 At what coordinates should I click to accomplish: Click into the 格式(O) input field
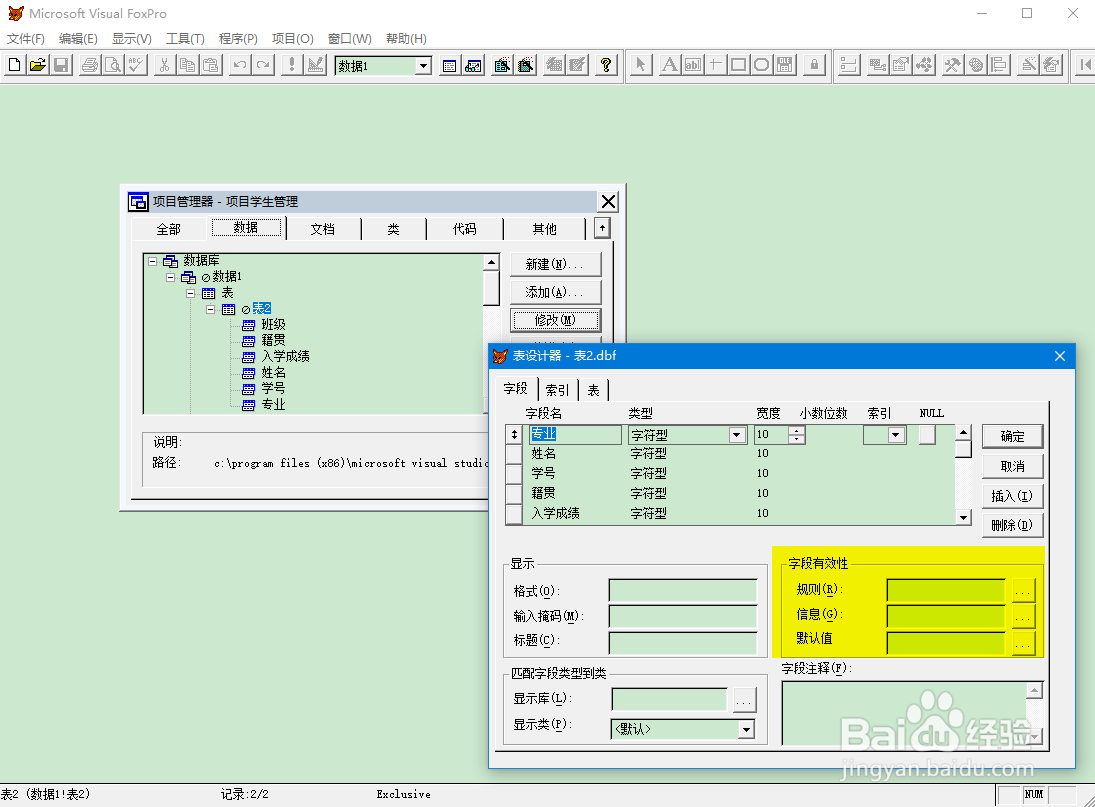pos(683,591)
